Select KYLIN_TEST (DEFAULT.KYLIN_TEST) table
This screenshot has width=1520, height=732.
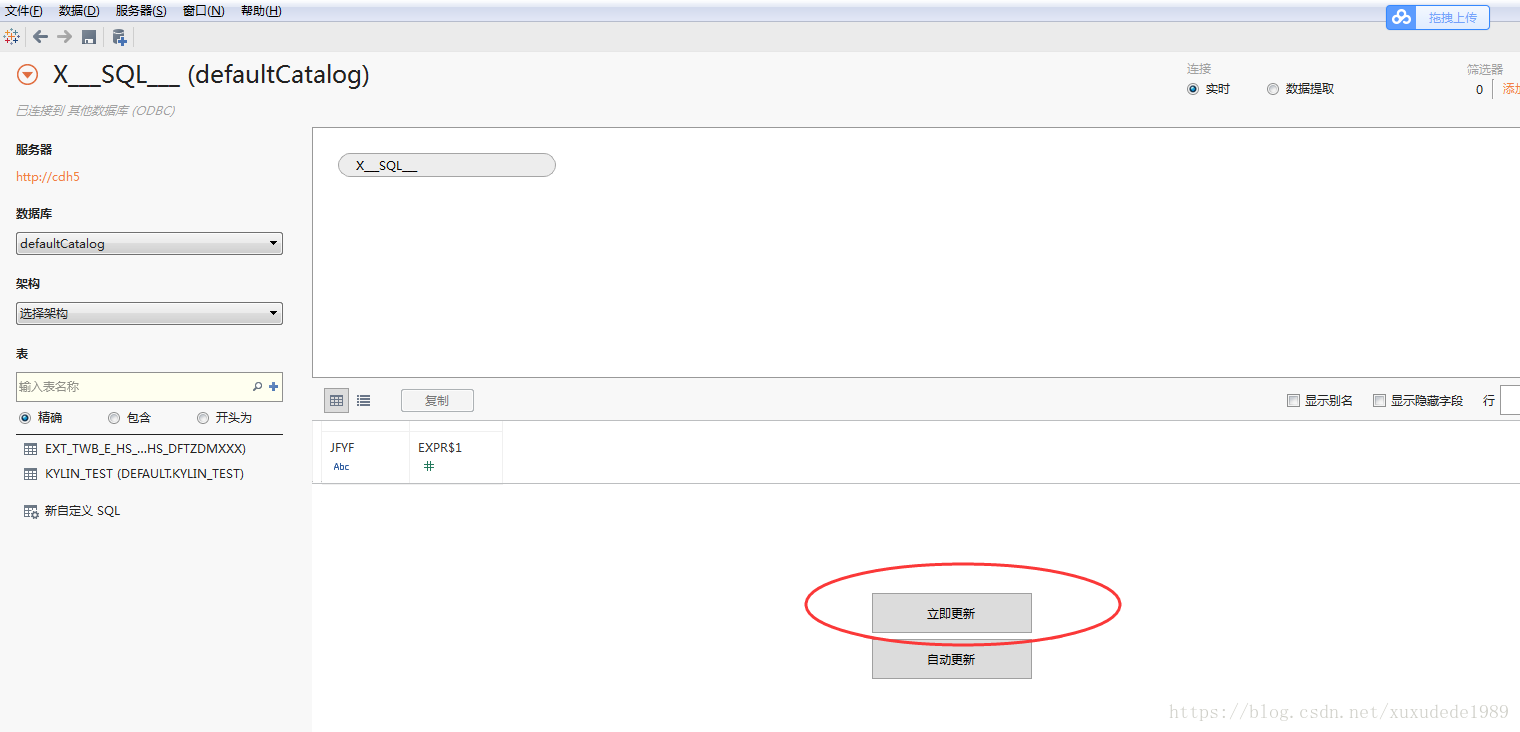pyautogui.click(x=145, y=474)
